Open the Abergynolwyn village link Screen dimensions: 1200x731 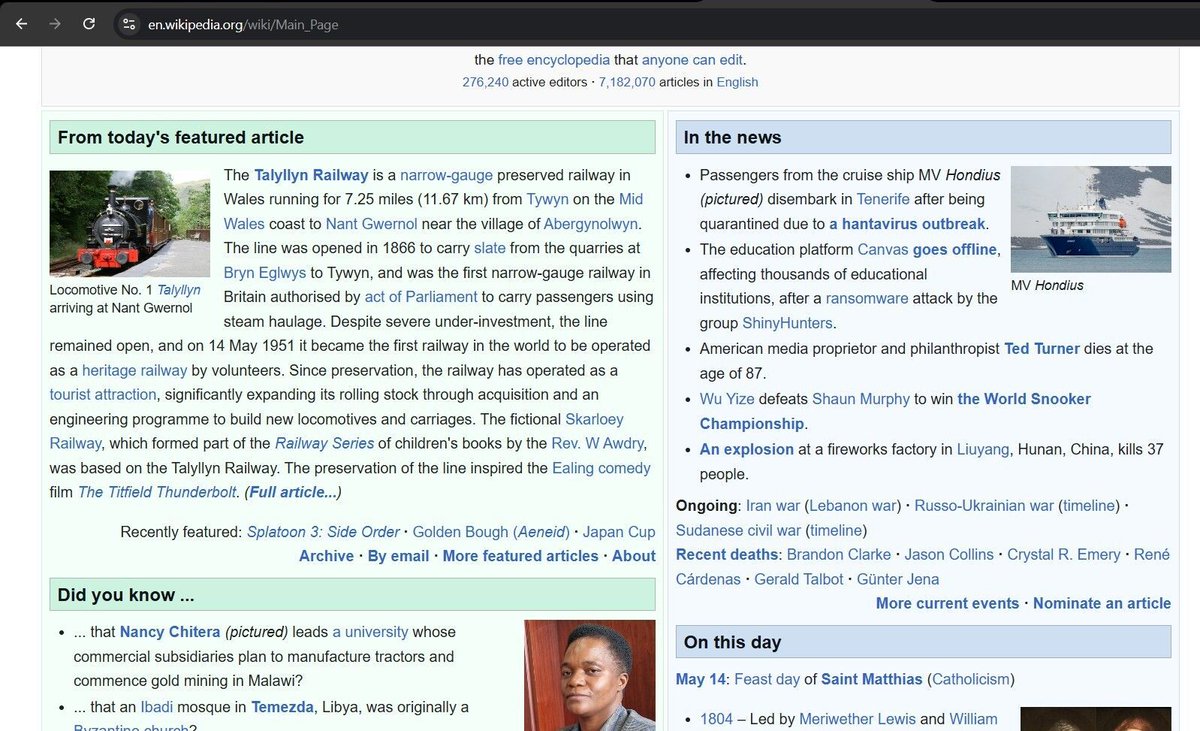(590, 224)
